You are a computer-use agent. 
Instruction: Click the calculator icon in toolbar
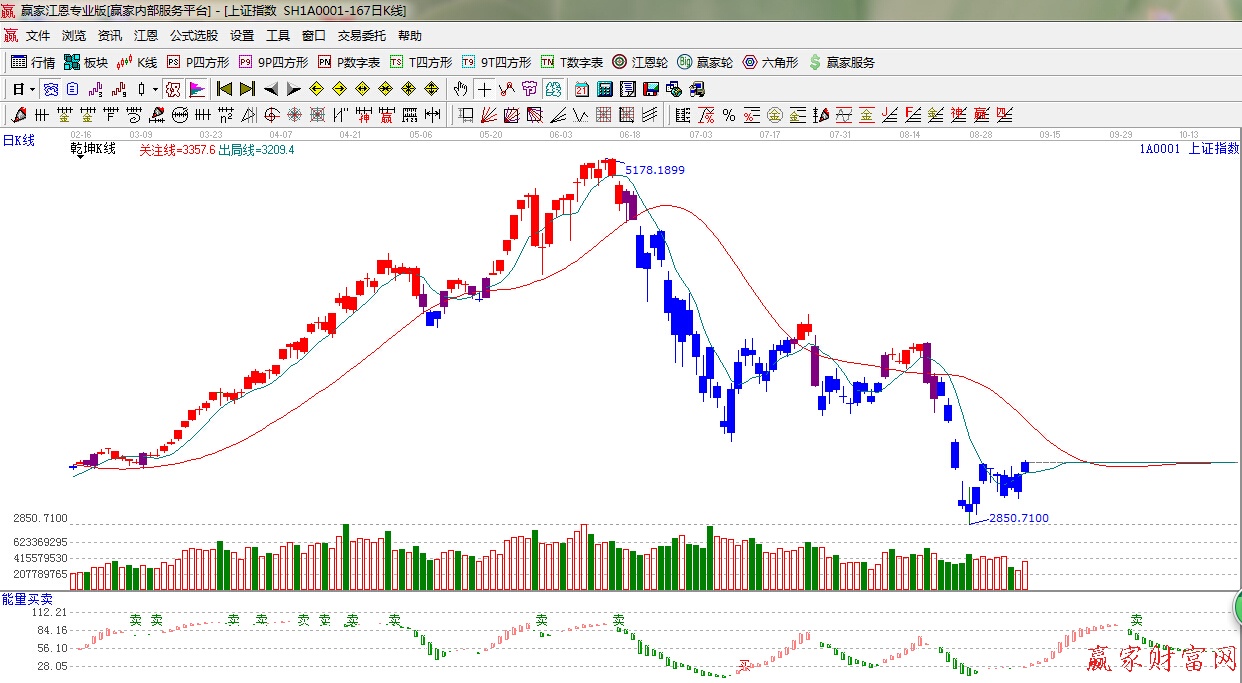click(x=604, y=89)
